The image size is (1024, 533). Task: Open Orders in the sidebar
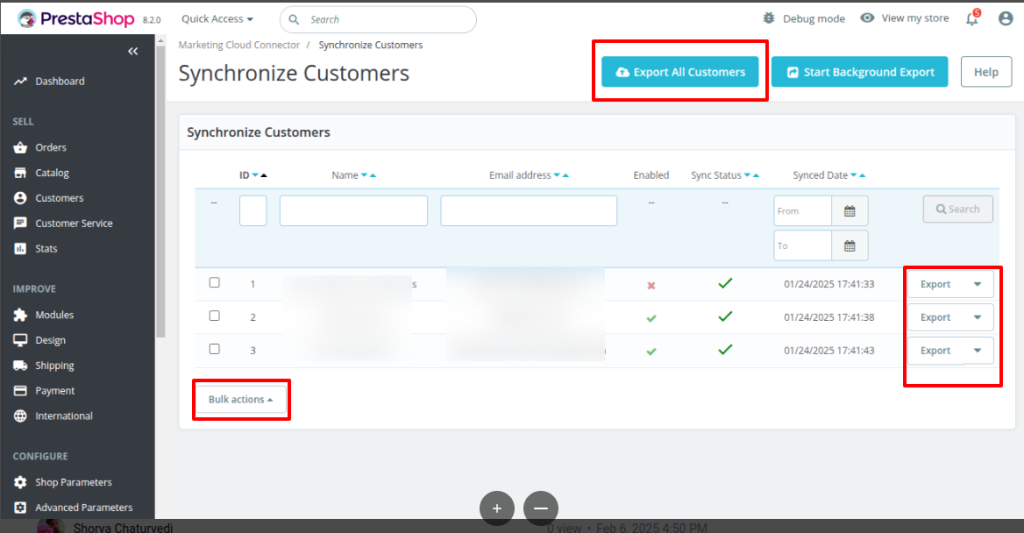[51, 148]
